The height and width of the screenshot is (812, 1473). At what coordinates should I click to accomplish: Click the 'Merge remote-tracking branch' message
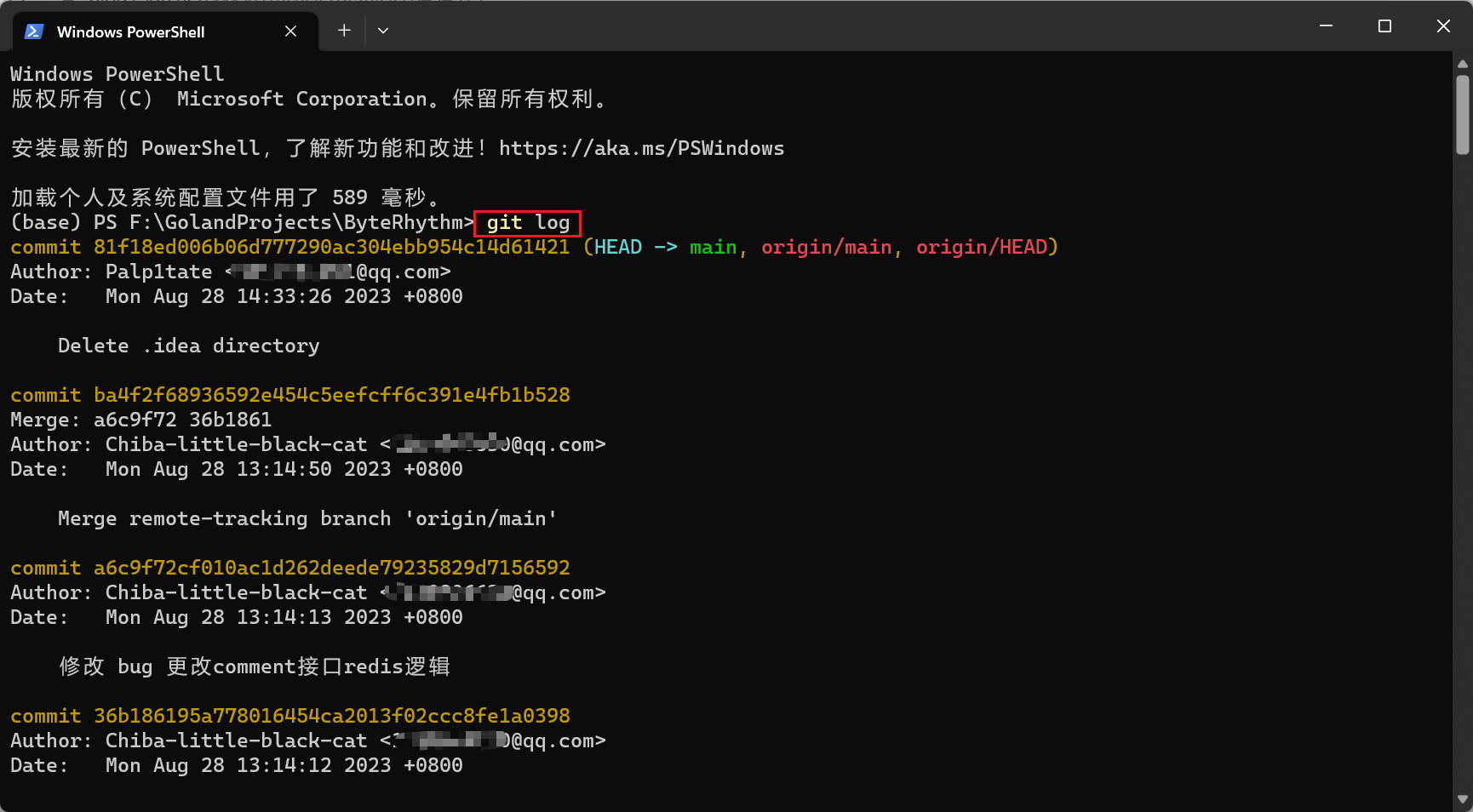pyautogui.click(x=307, y=519)
